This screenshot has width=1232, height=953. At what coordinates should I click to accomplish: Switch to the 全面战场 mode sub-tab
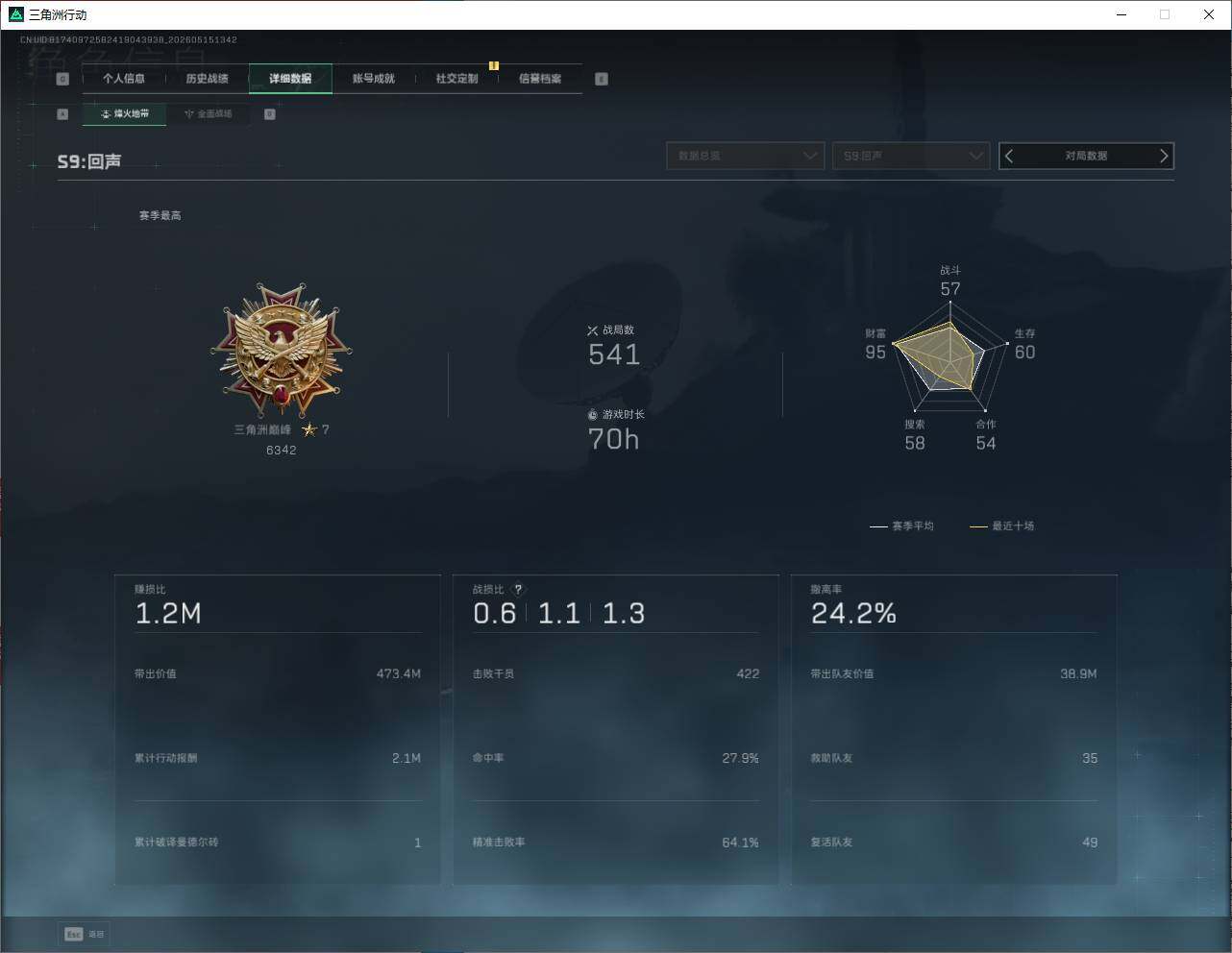pos(208,114)
